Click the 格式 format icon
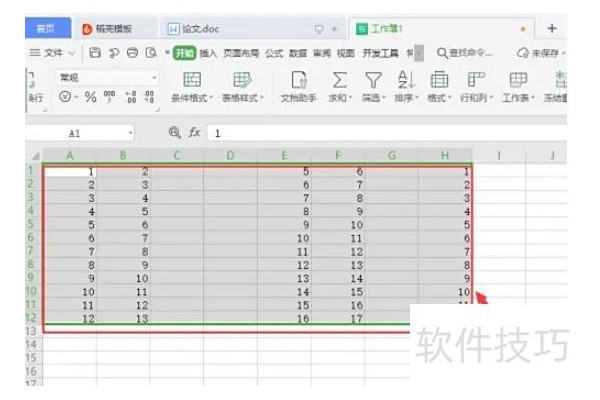 tap(439, 80)
